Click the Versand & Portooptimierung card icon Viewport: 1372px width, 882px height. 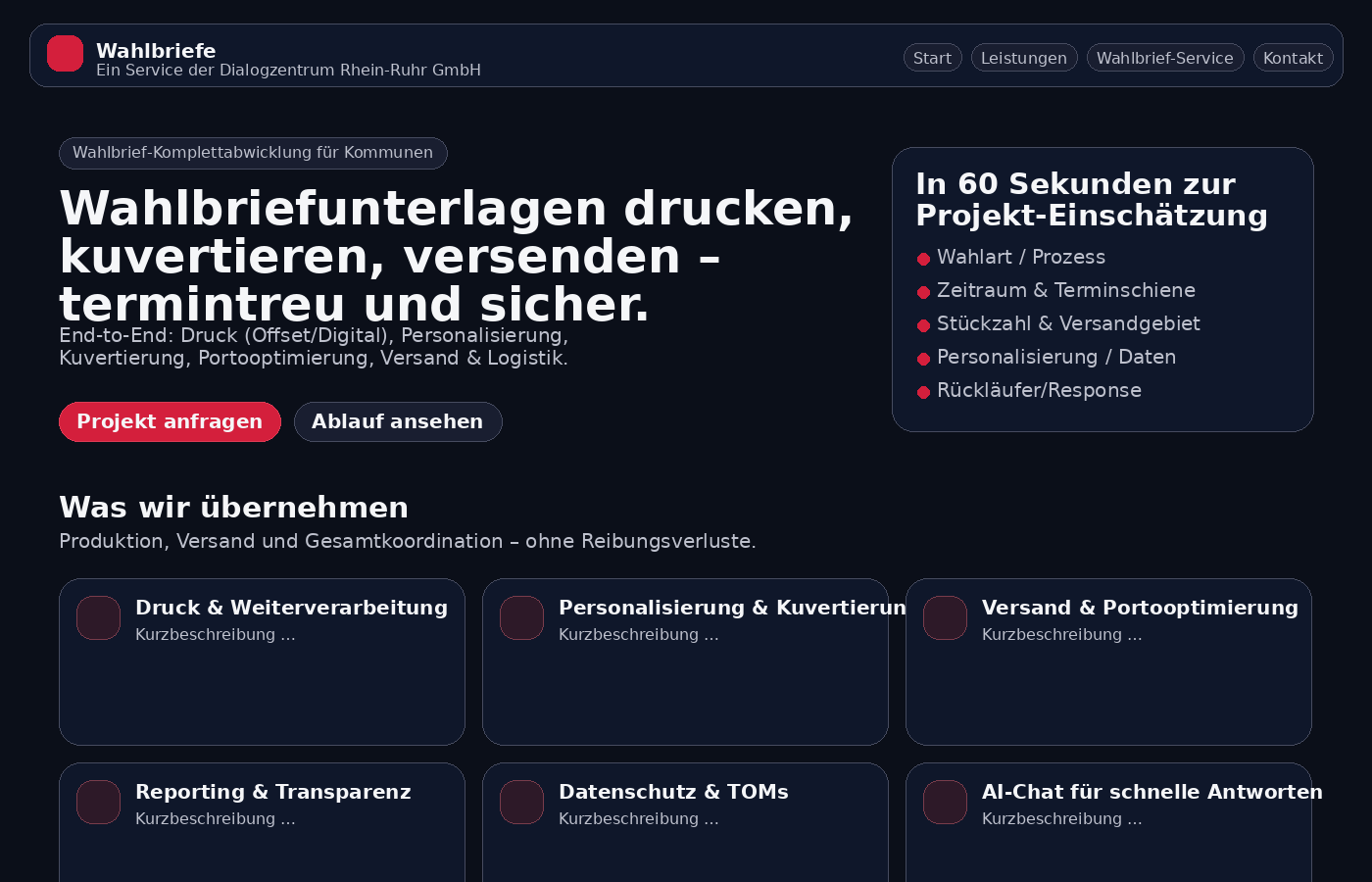[945, 618]
